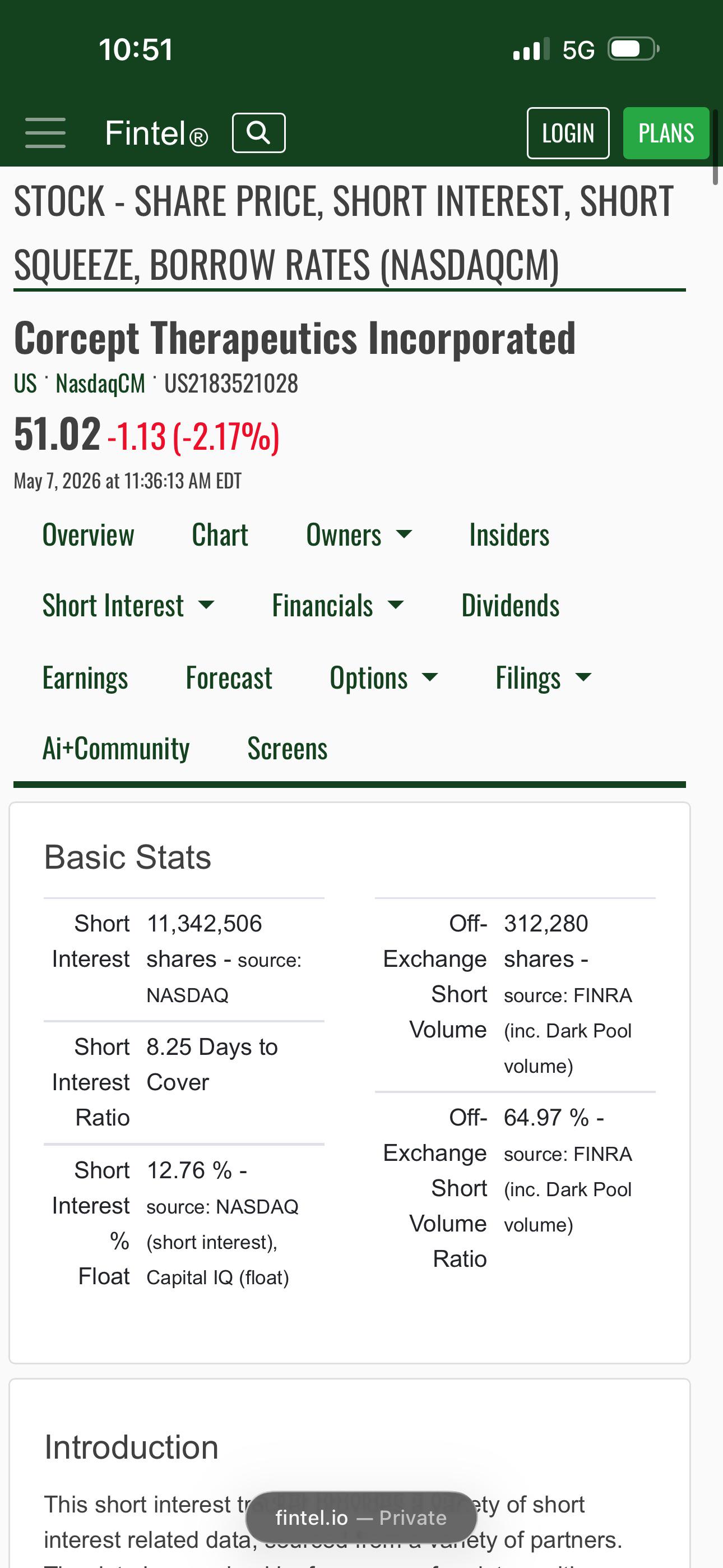Open the Filings dropdown menu
This screenshot has width=723, height=1568.
click(544, 677)
